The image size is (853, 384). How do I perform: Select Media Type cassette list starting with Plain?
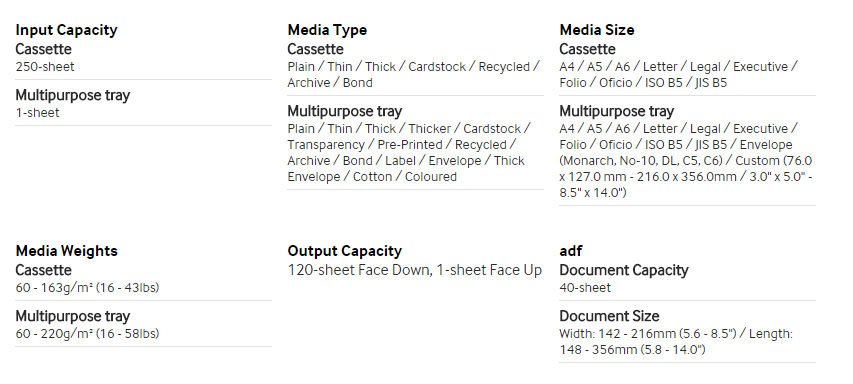click(413, 75)
